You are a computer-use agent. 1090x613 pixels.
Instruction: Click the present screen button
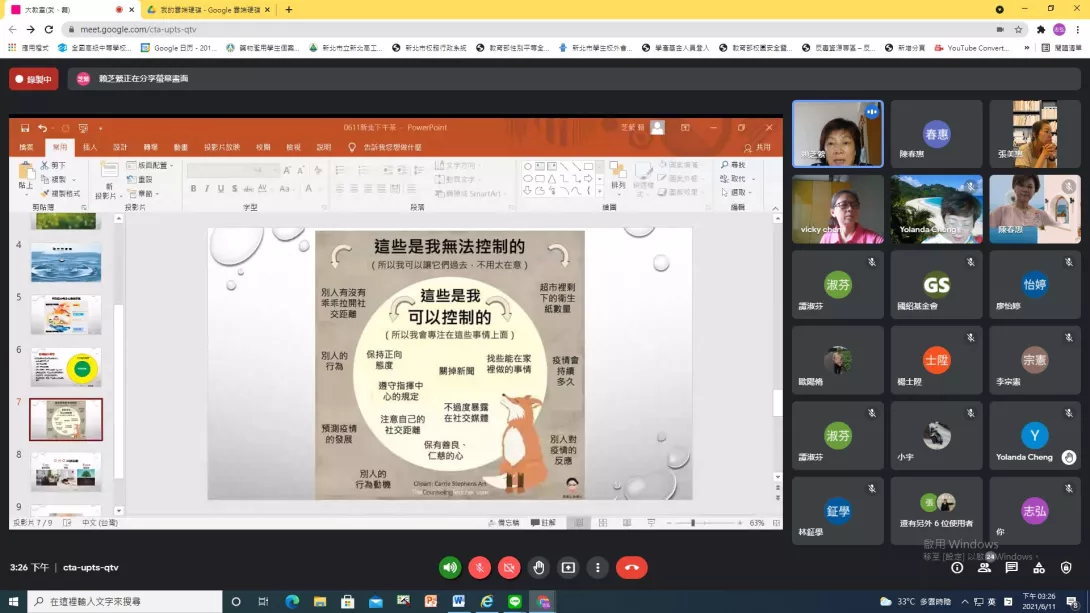(568, 568)
